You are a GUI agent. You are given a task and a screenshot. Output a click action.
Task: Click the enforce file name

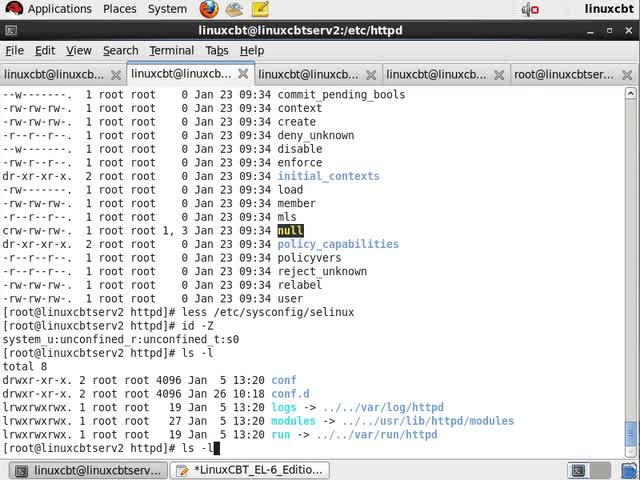[300, 162]
